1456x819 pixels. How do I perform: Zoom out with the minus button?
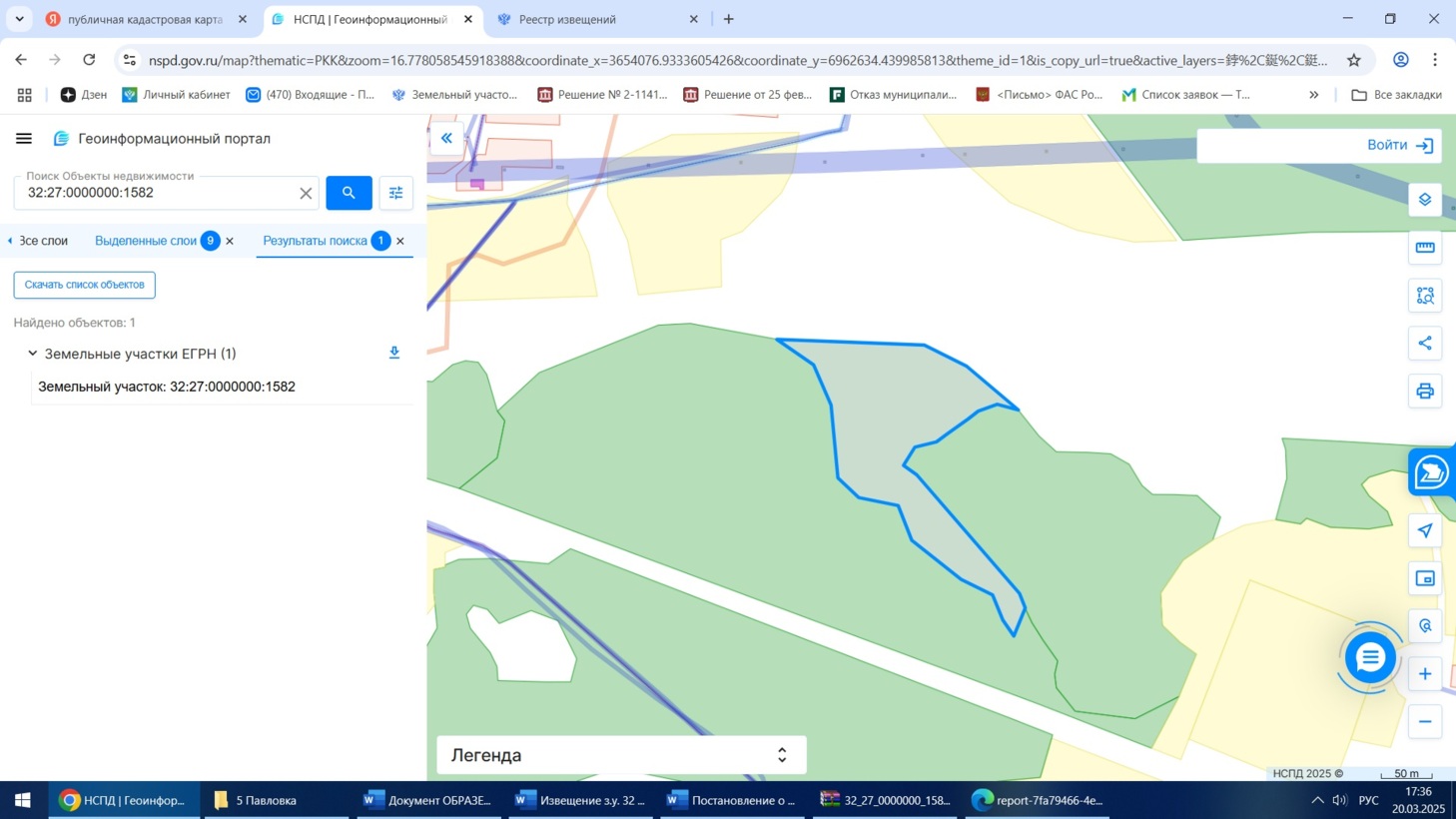(x=1425, y=722)
